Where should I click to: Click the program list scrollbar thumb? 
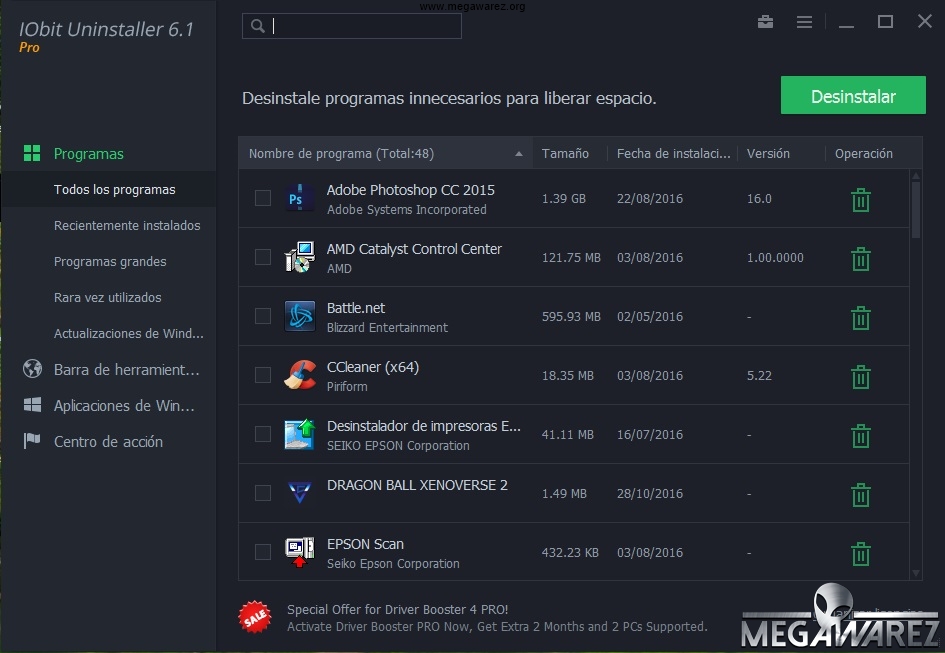tap(915, 210)
